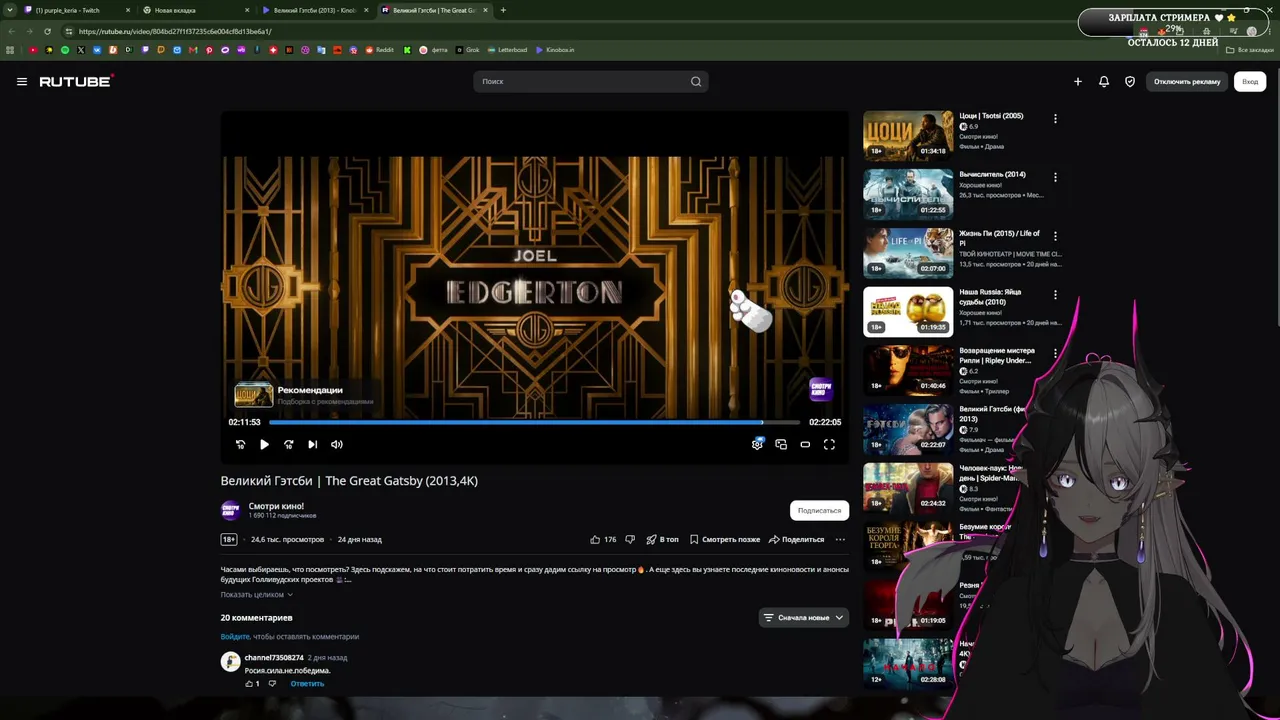Screen dimensions: 1280x720
Task: Open the browser apps grid icon
Action: click(10, 50)
